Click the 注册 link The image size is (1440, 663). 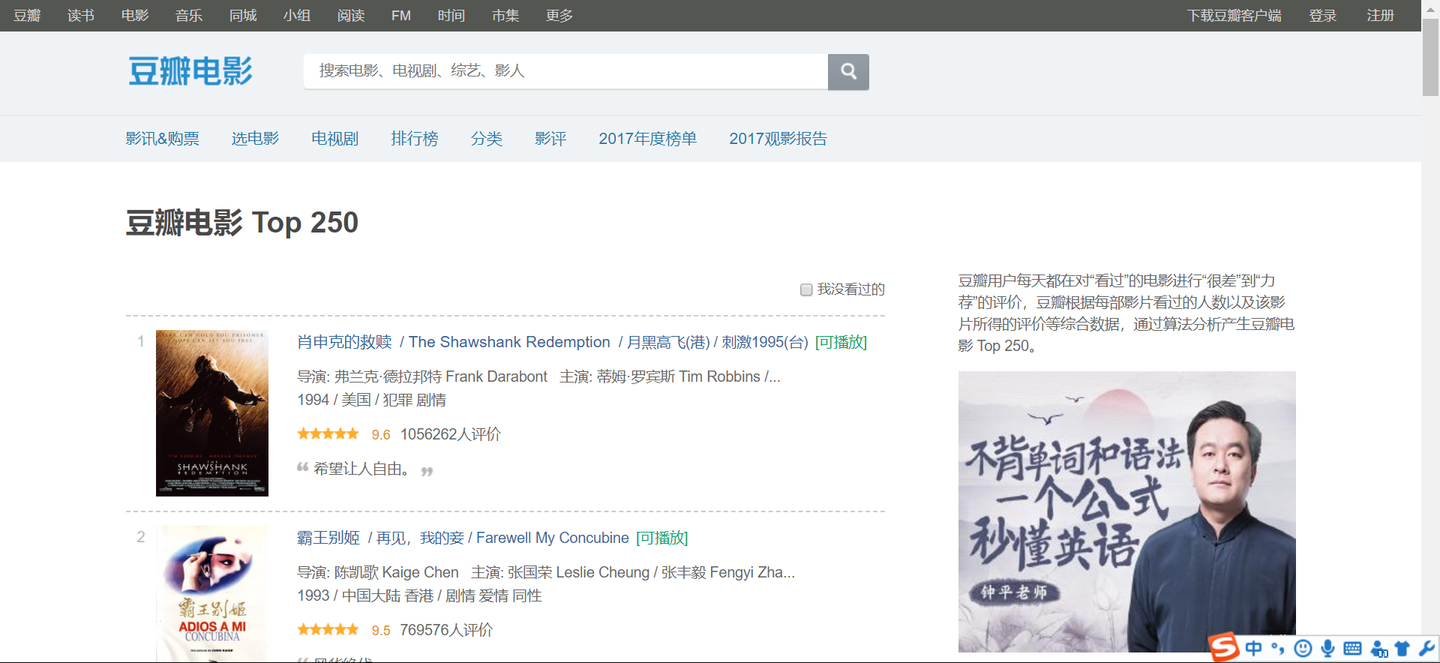point(1381,16)
